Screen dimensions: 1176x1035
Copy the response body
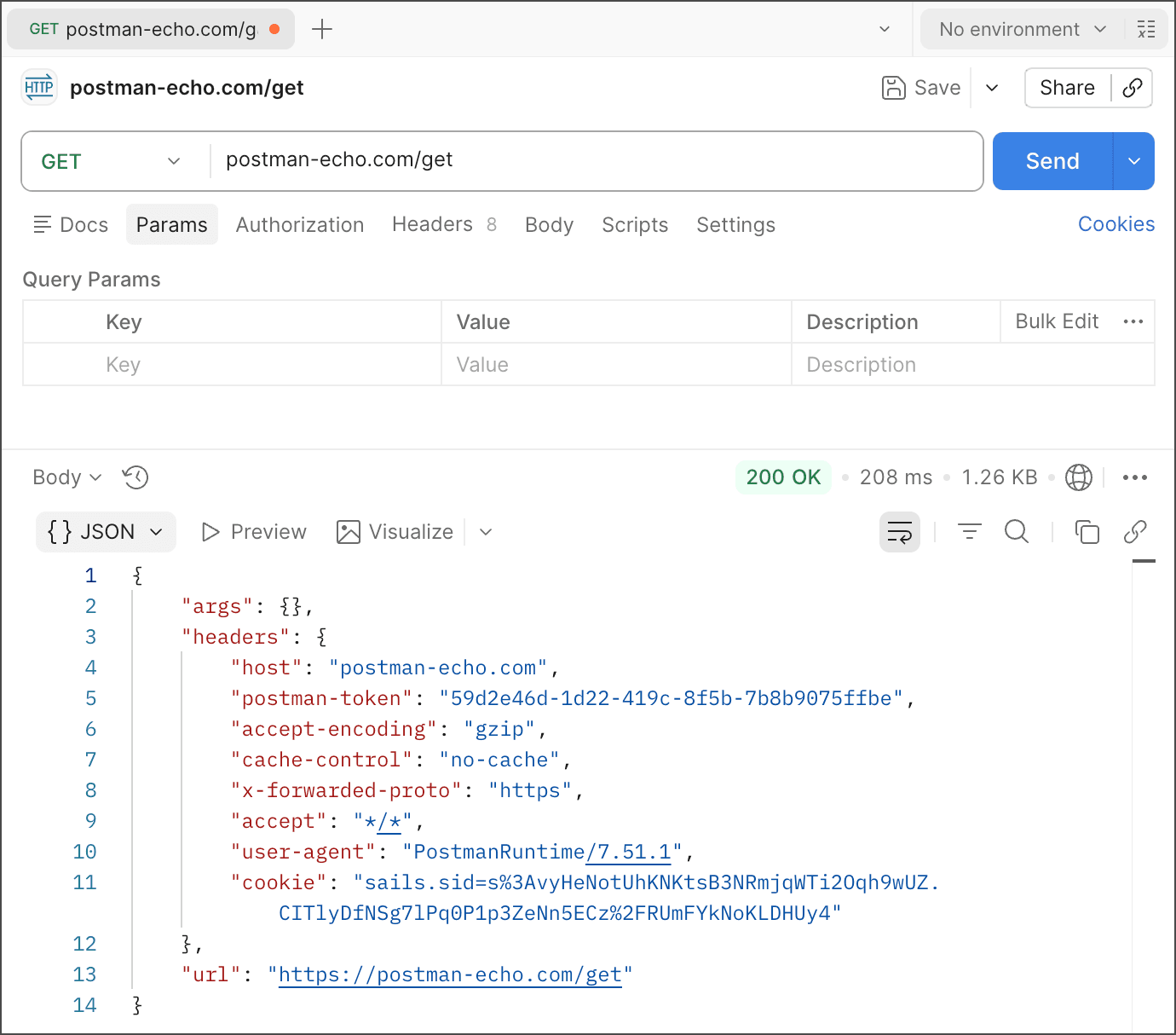1087,531
